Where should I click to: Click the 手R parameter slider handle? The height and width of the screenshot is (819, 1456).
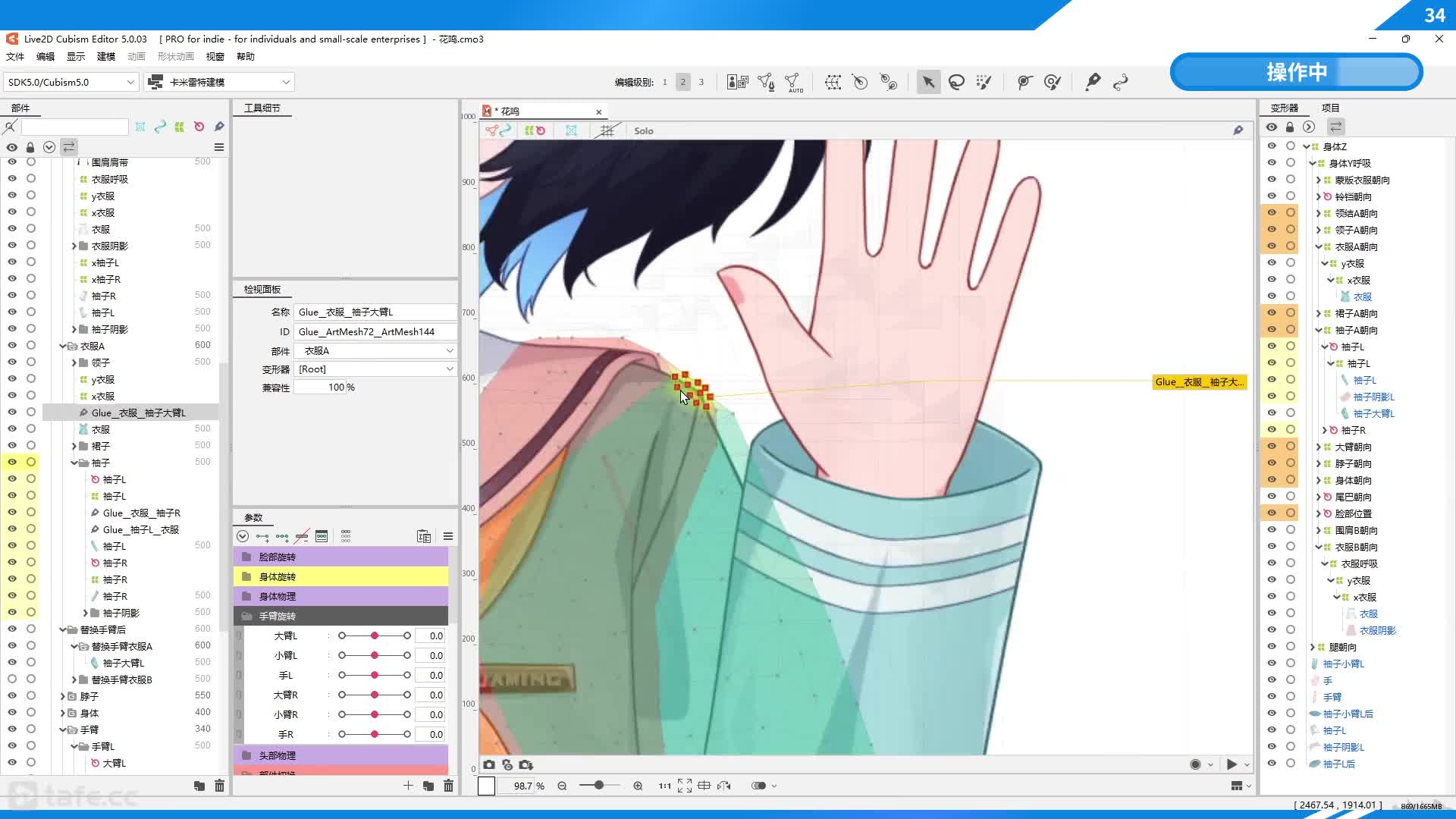coord(375,734)
